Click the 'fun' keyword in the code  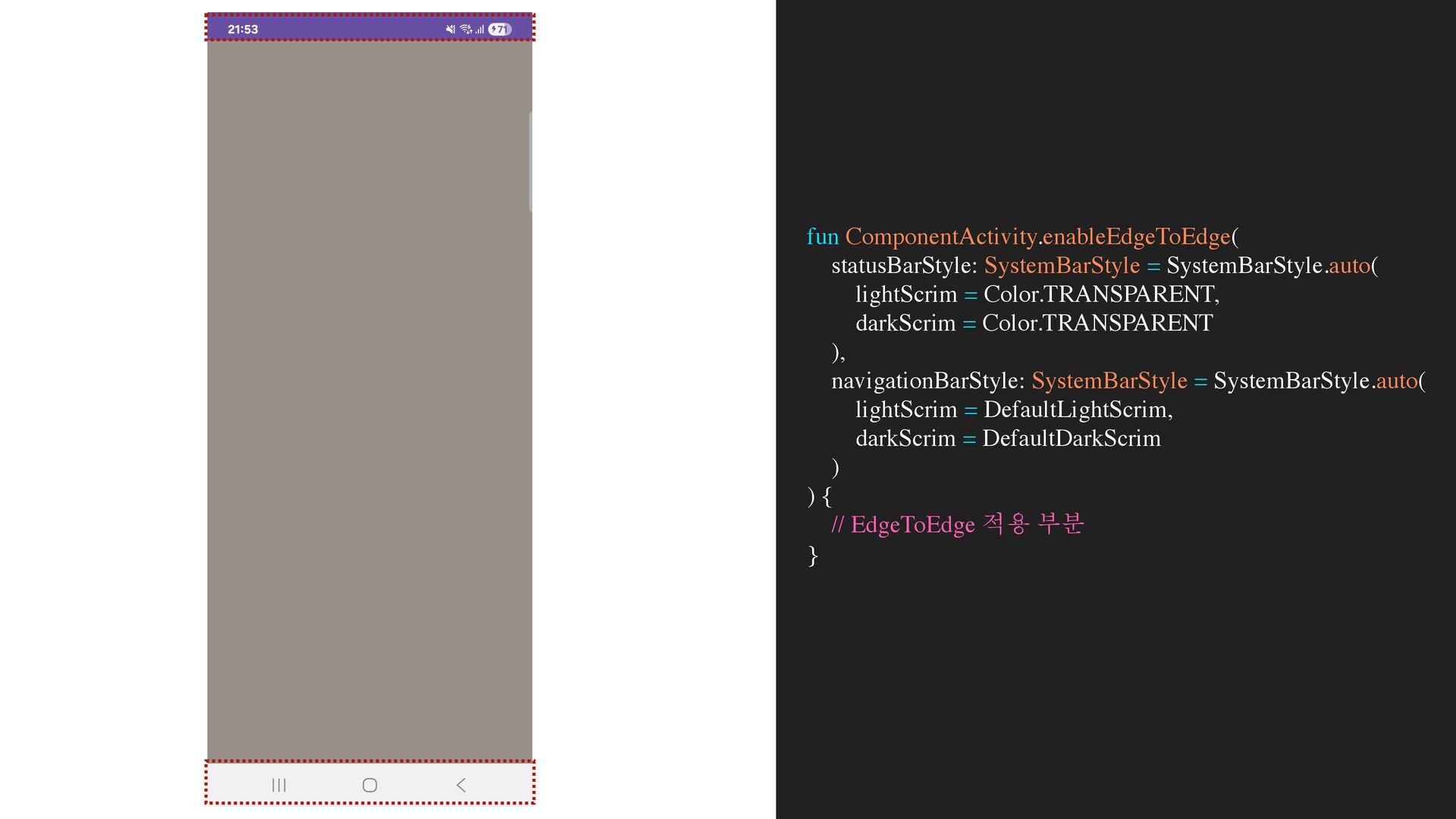pos(823,237)
